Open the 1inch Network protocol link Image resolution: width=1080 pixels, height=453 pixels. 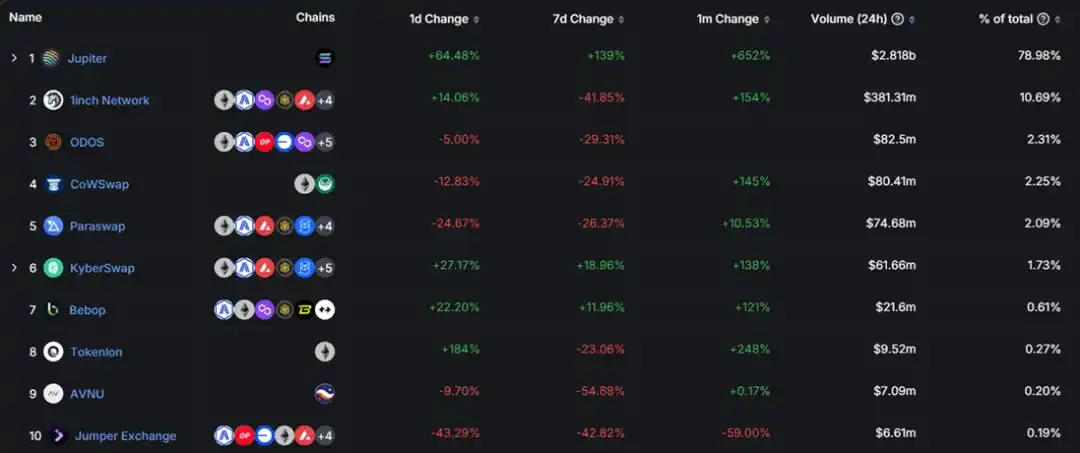(110, 100)
